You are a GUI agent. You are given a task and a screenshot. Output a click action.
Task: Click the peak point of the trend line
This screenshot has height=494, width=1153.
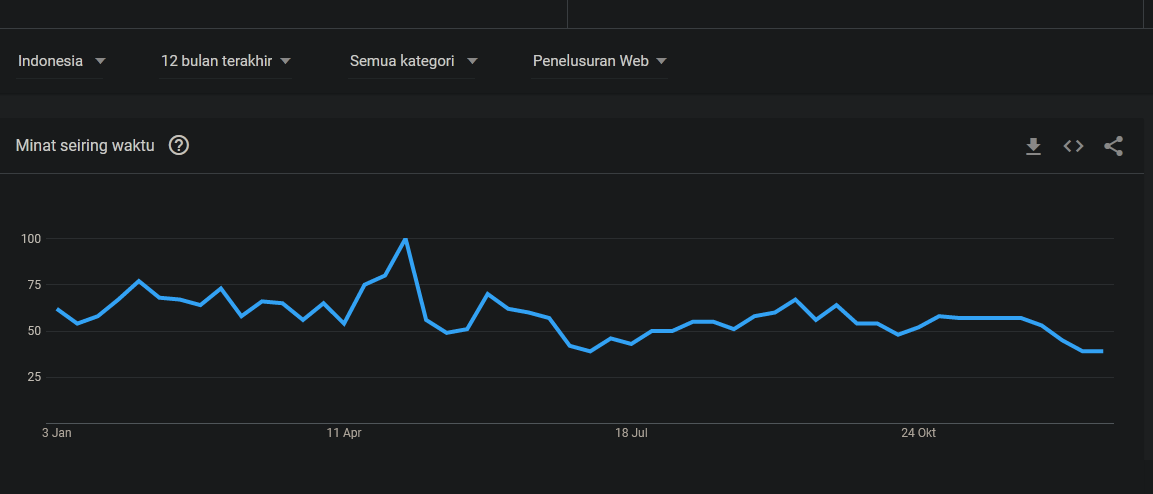pyautogui.click(x=405, y=239)
